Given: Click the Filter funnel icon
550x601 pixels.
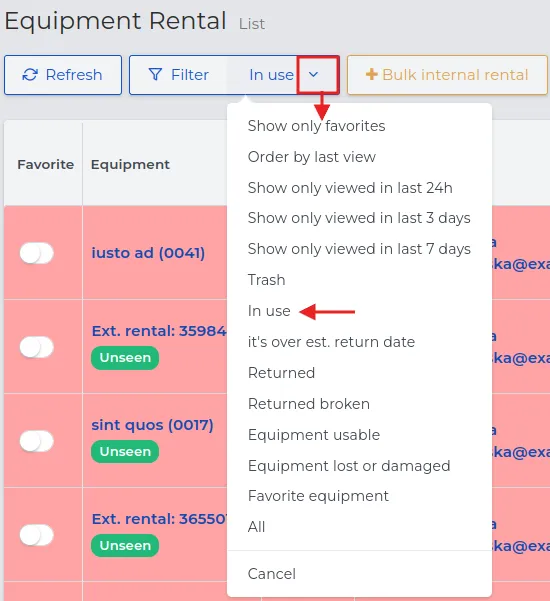Looking at the screenshot, I should (155, 75).
